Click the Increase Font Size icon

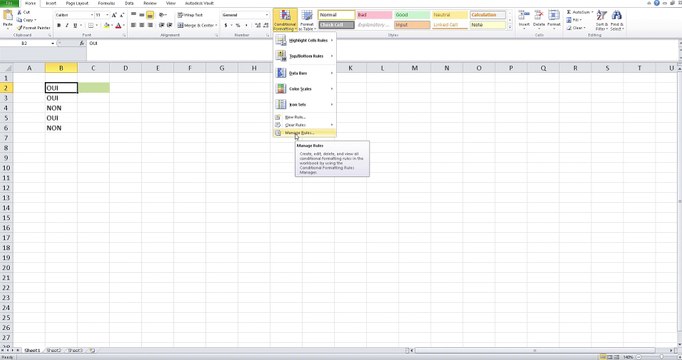click(114, 15)
